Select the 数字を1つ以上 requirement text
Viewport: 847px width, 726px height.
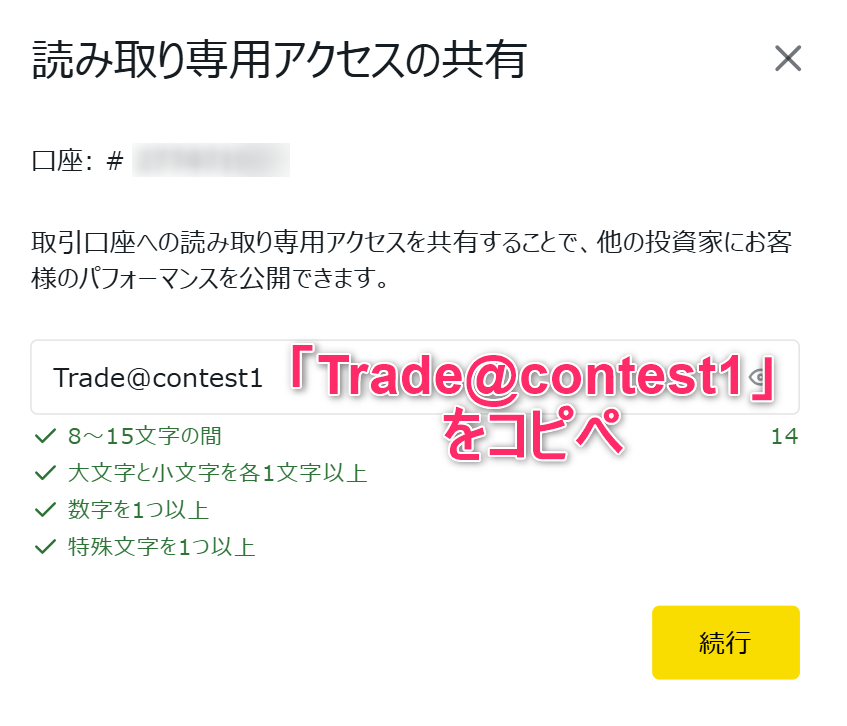pos(138,509)
